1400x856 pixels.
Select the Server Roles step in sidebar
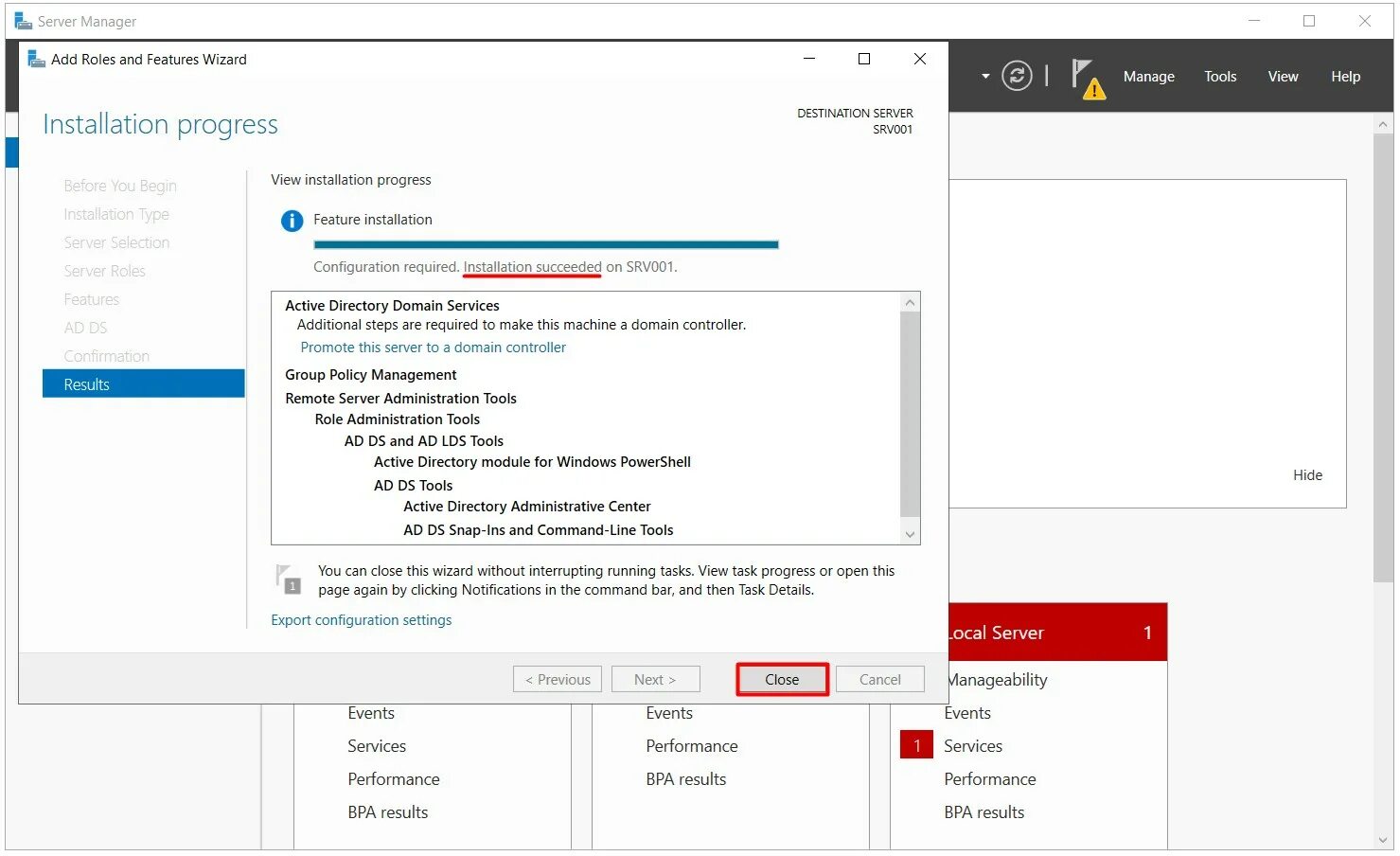(x=104, y=271)
